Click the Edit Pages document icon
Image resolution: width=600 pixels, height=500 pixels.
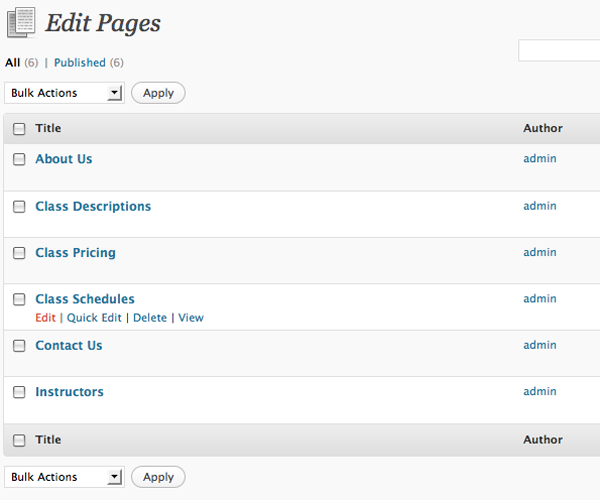[21, 22]
